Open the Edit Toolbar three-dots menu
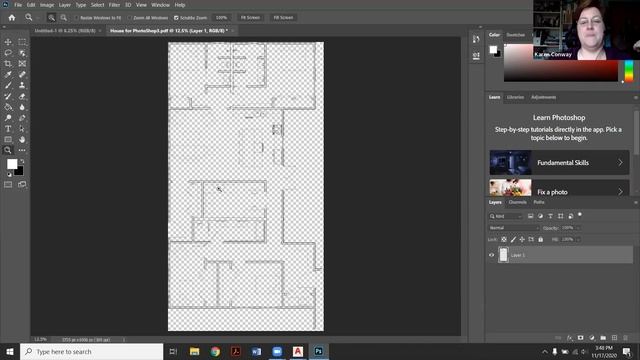The width and height of the screenshot is (640, 360). click(x=22, y=150)
